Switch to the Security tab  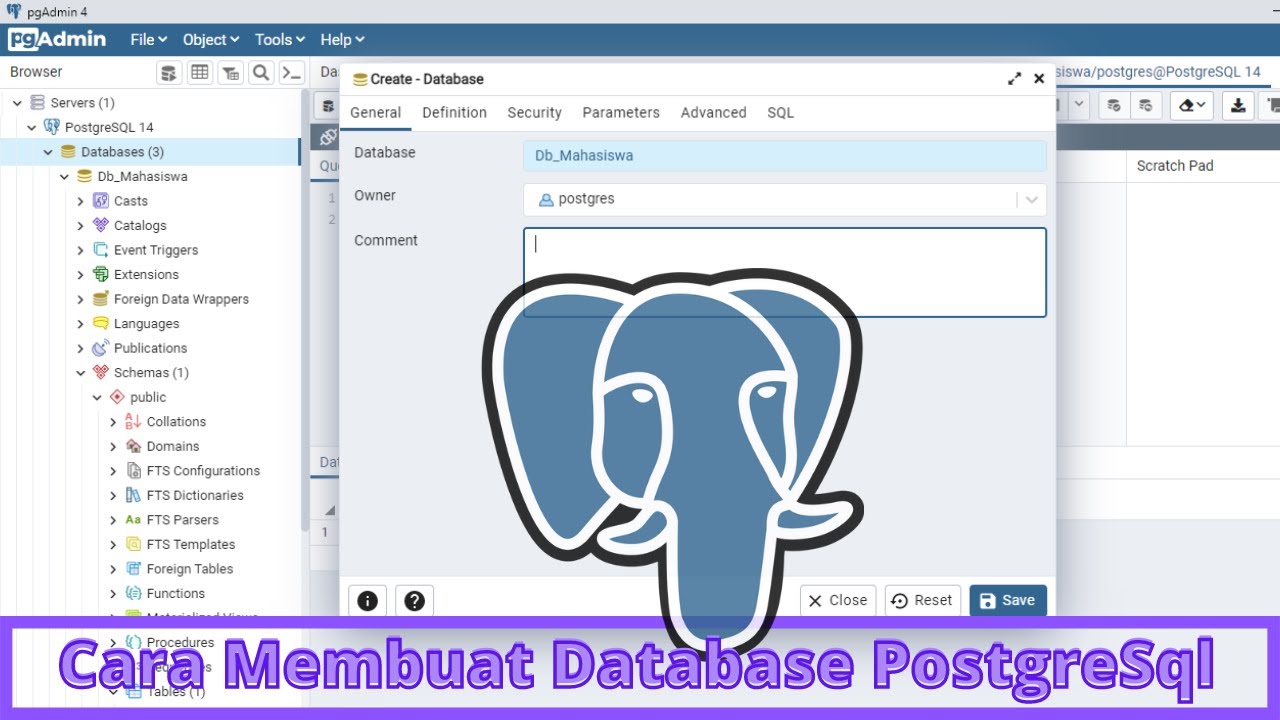[x=534, y=113]
